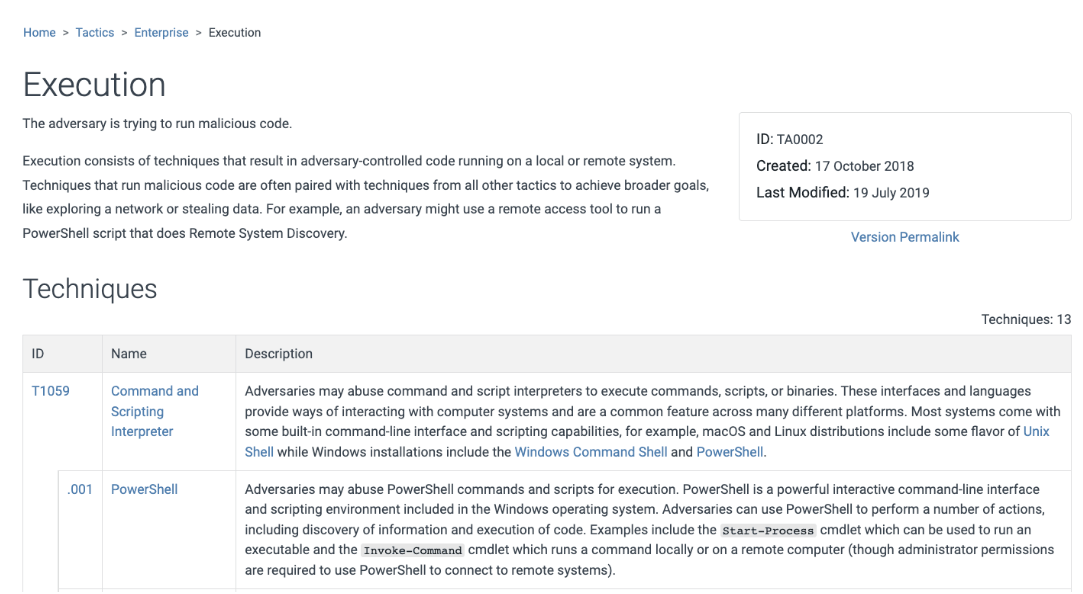1083x594 pixels.
Task: Click the PowerShell link in the T1059 description
Action: click(x=730, y=452)
